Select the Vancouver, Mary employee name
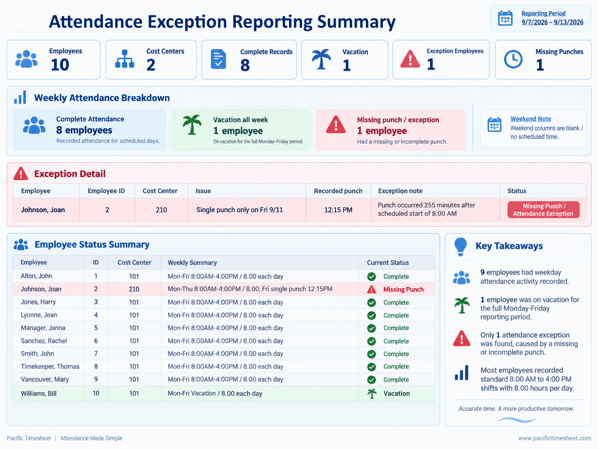Image resolution: width=598 pixels, height=449 pixels. [x=45, y=379]
